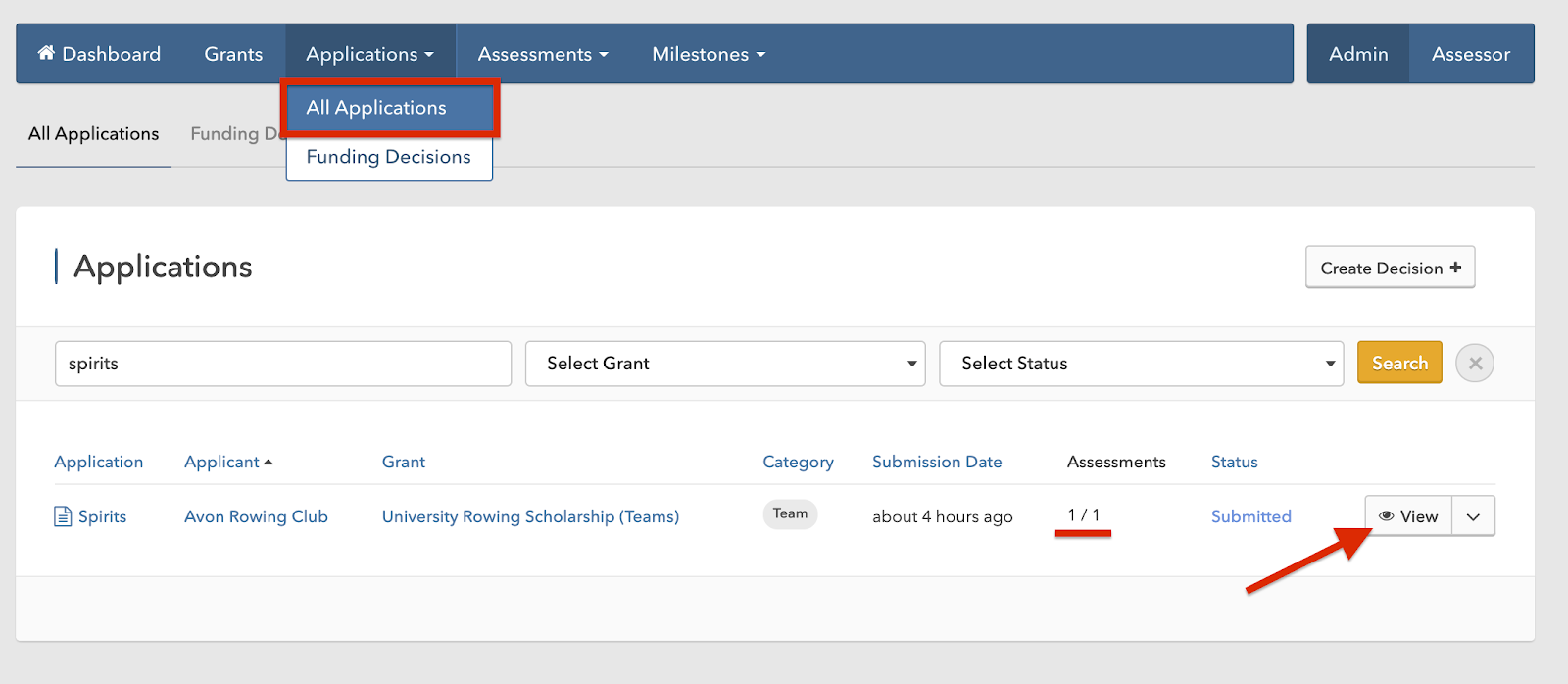Choose All Applications from the dropdown
Image resolution: width=1568 pixels, height=684 pixels.
coord(390,108)
